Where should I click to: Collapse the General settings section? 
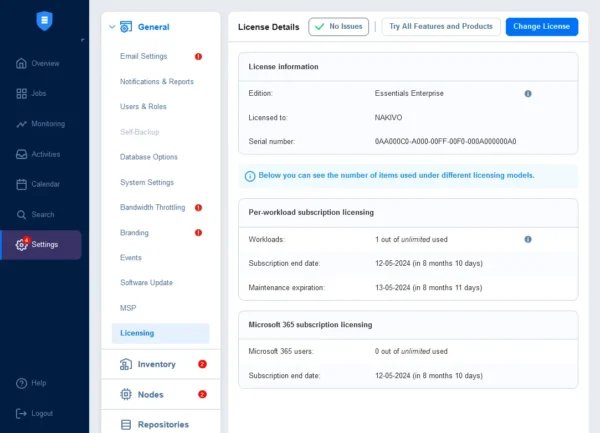[111, 27]
